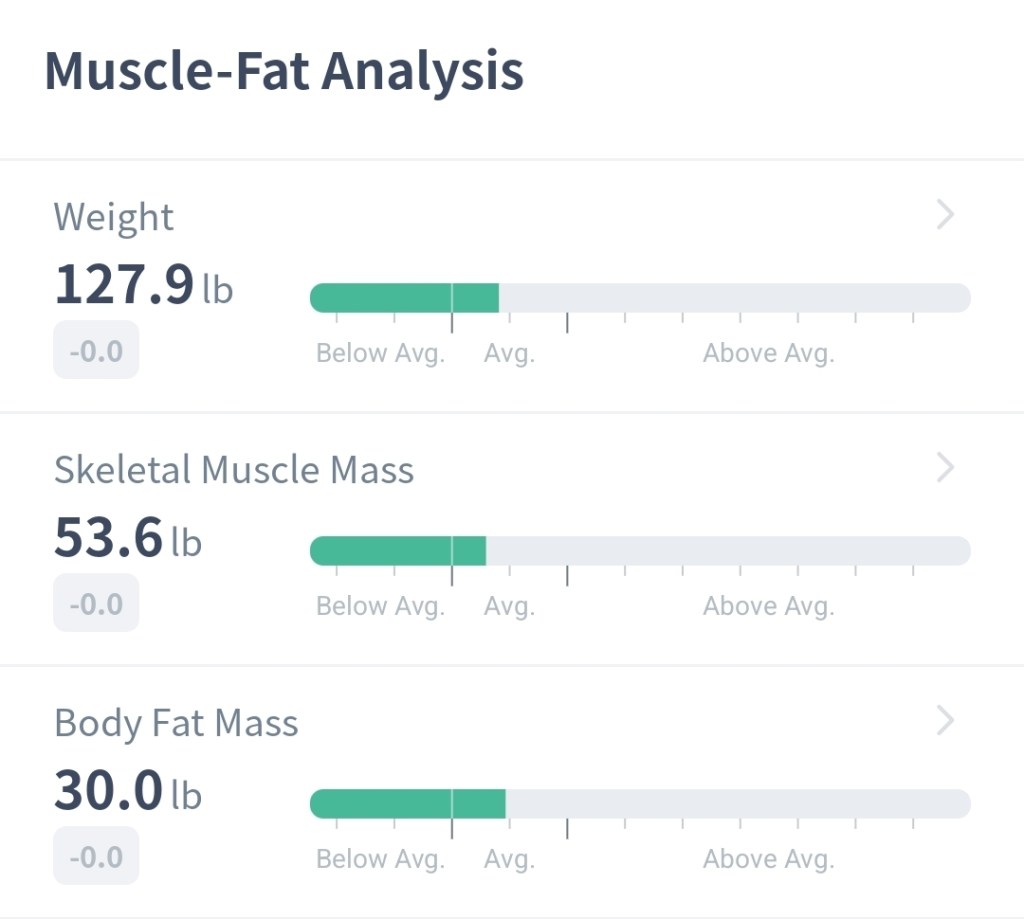
Task: Click Skeletal Muscle Mass green progress bar
Action: [398, 551]
